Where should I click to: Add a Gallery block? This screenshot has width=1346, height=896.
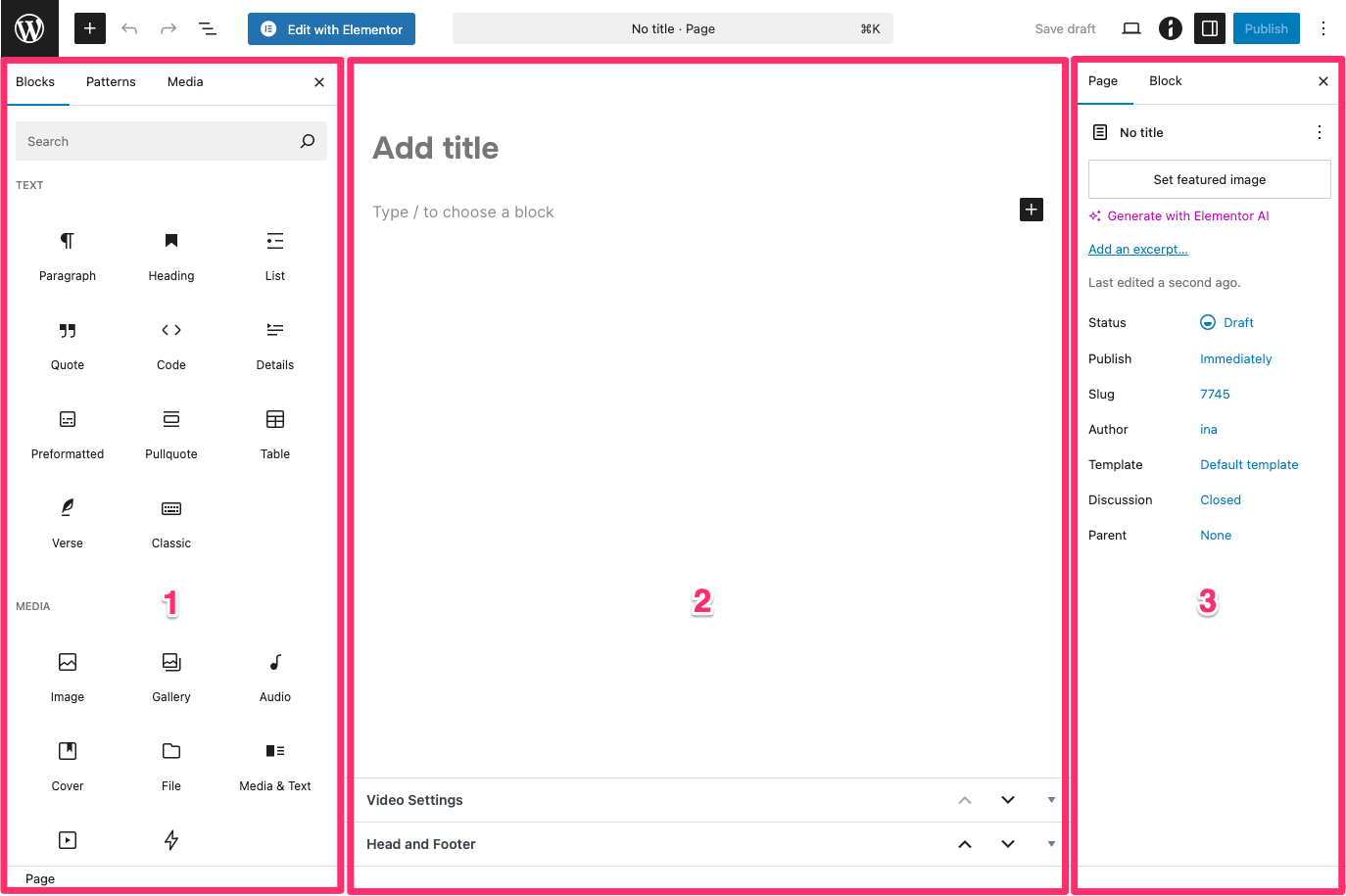coord(171,676)
